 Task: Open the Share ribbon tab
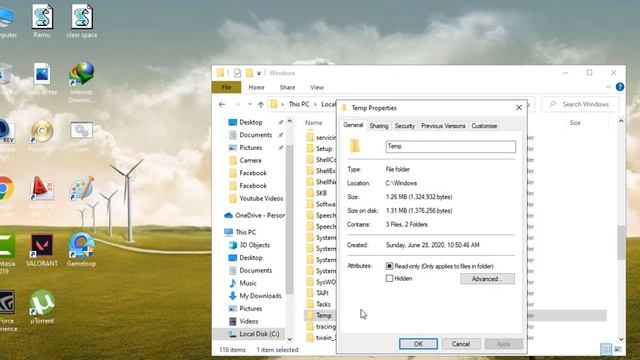(x=287, y=87)
